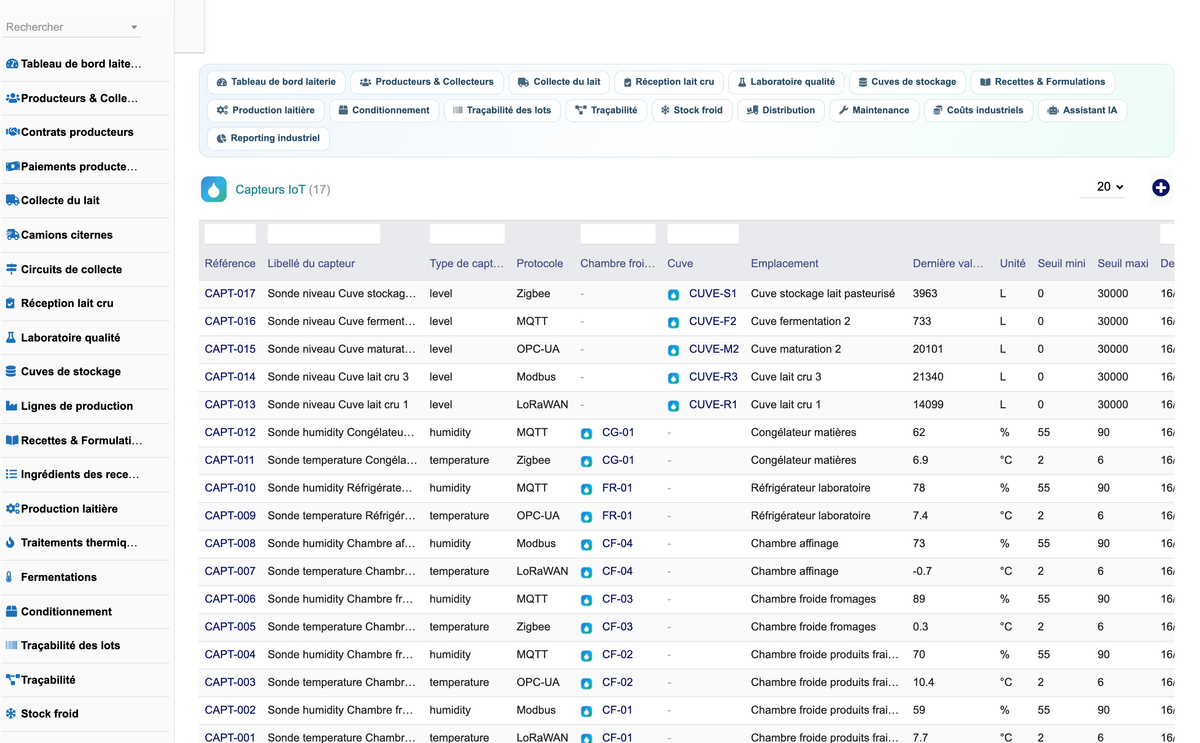Click the Production laitière gears icon in sidebar

click(x=12, y=509)
